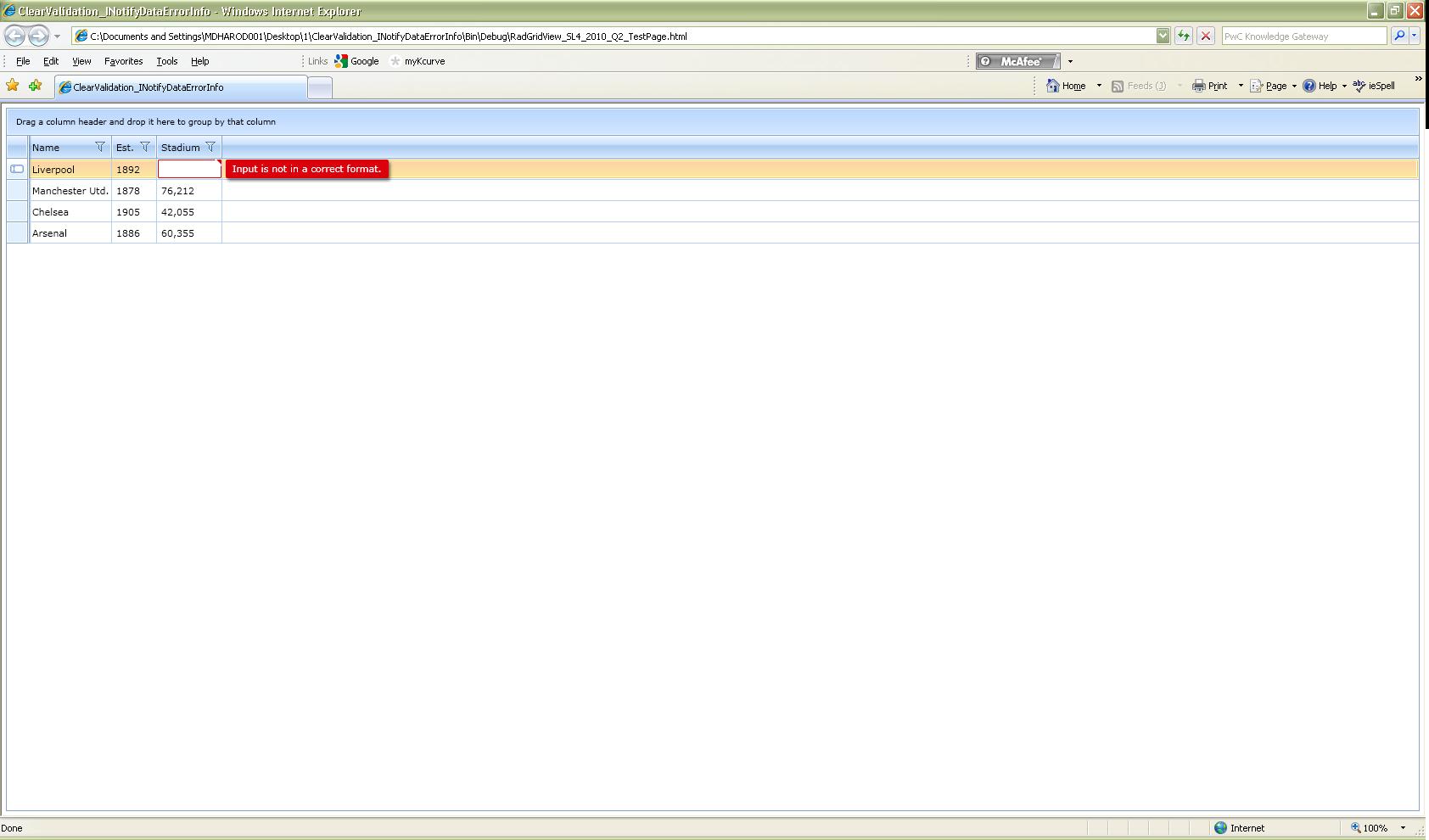The height and width of the screenshot is (840, 1429).
Task: Refresh the current page
Action: click(x=1183, y=36)
